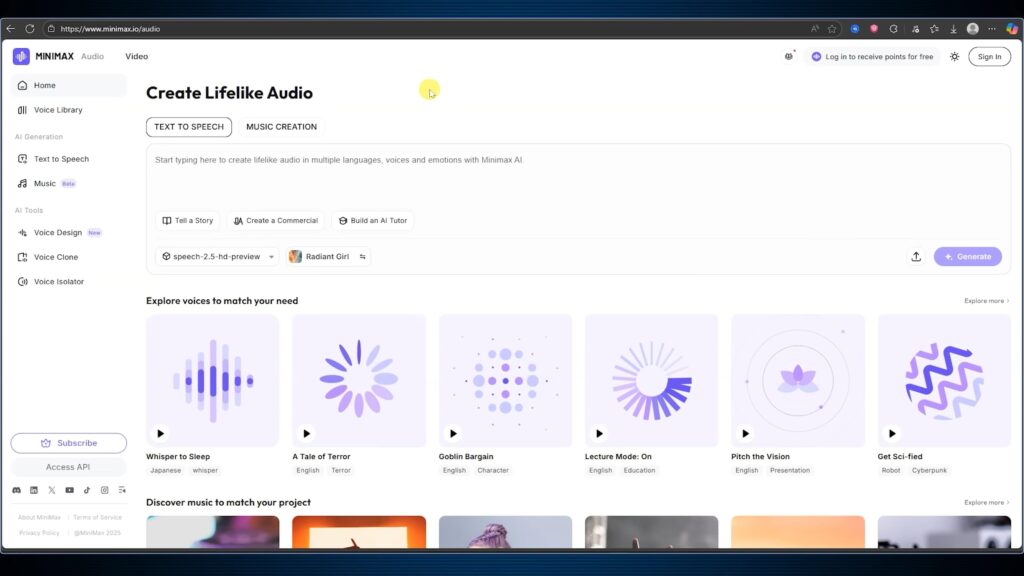Viewport: 1024px width, 576px height.
Task: Open the Whisper to Sleep waveform thumbnail
Action: 212,381
